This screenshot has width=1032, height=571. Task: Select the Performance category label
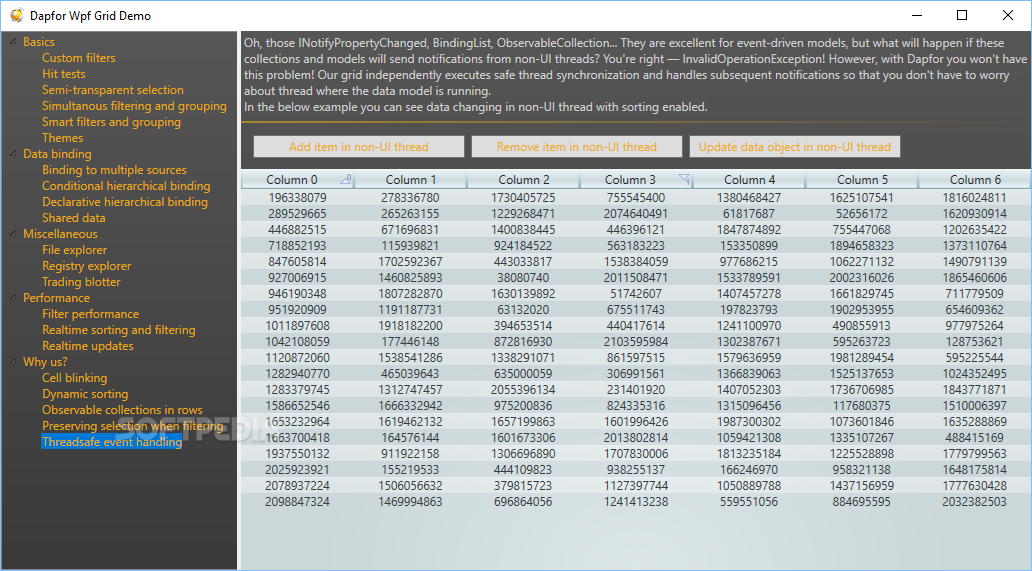pos(56,297)
